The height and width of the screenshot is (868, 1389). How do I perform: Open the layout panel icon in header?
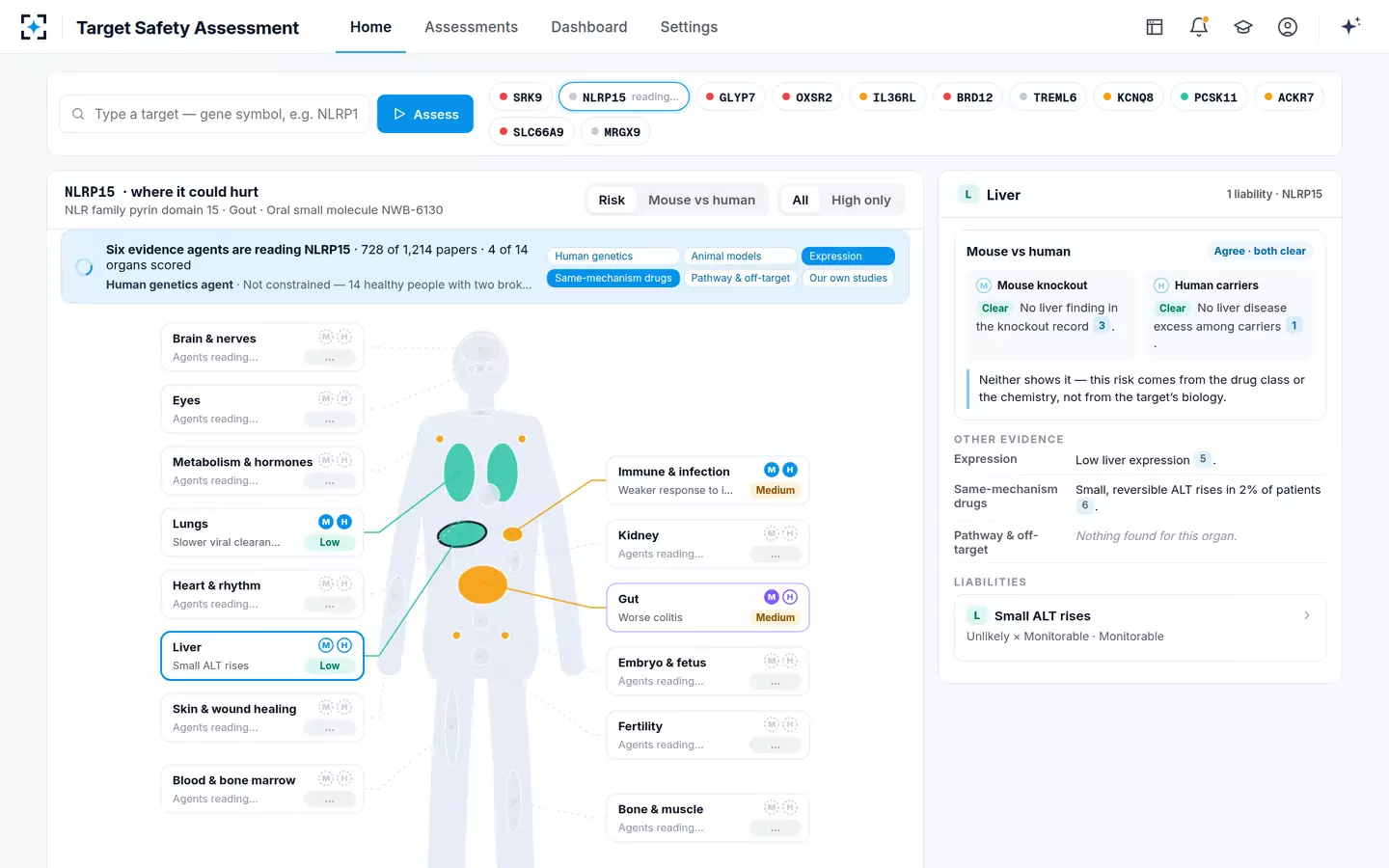pos(1155,27)
